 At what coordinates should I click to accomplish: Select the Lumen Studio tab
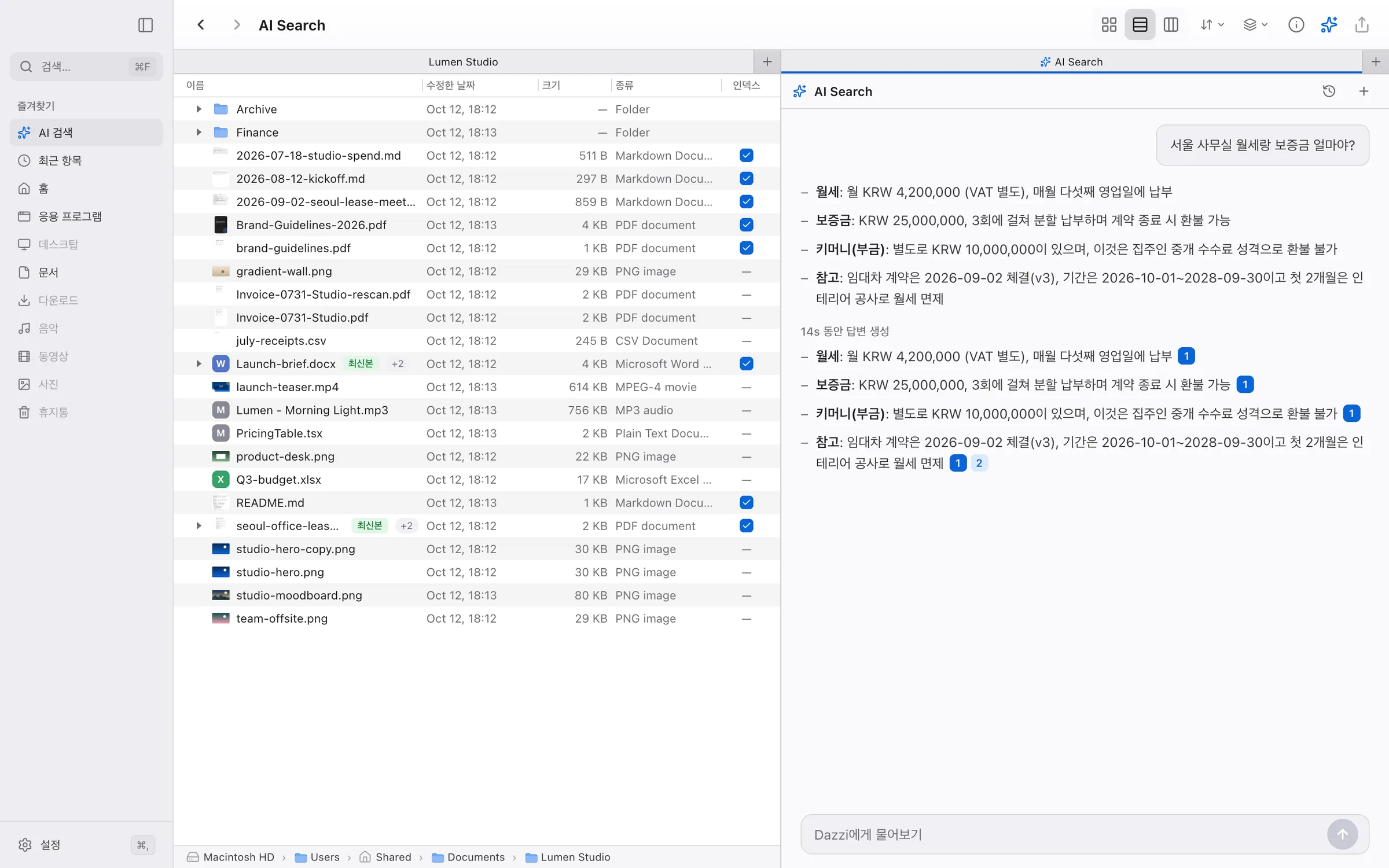pos(463,62)
